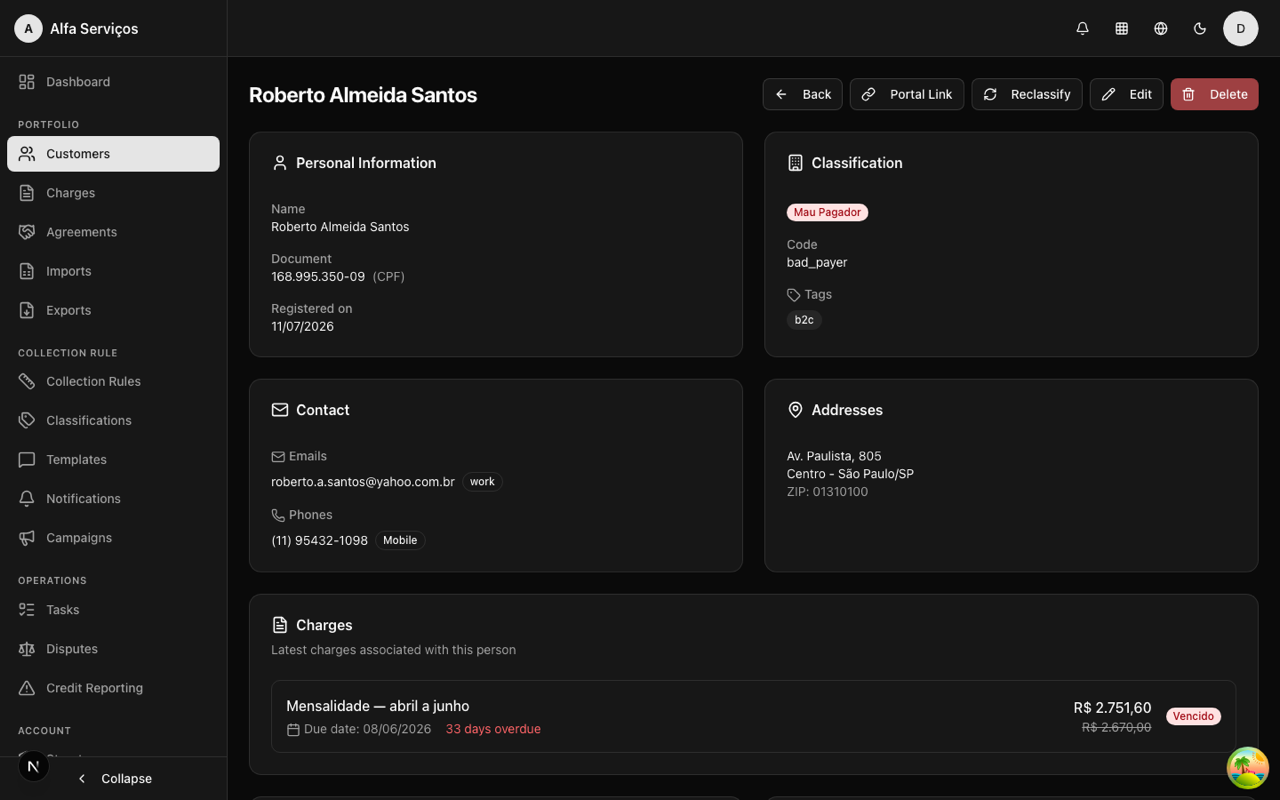1280x800 pixels.
Task: Open the language globe icon
Action: [x=1160, y=28]
